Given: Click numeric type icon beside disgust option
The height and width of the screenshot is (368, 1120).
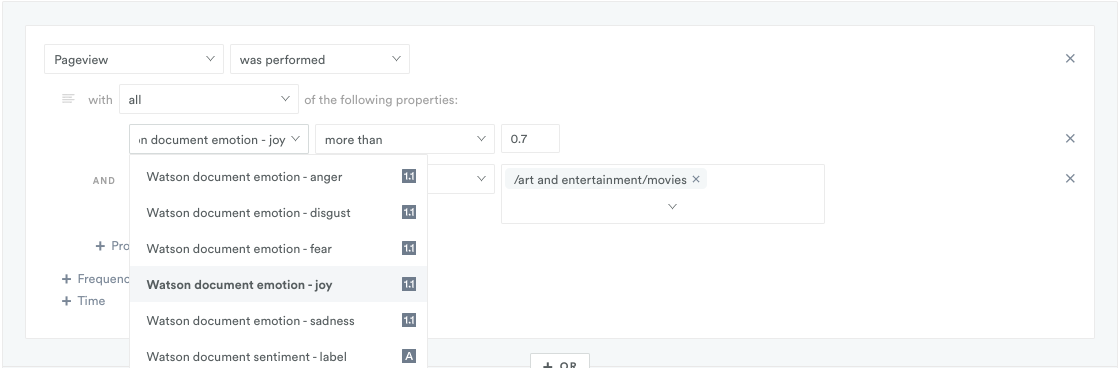Looking at the screenshot, I should (x=409, y=212).
